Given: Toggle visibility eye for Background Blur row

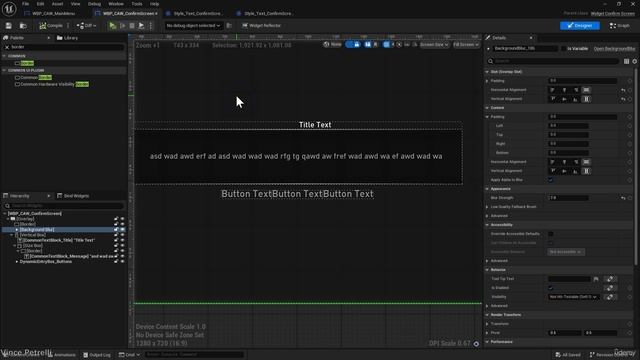Looking at the screenshot, I should coord(122,230).
